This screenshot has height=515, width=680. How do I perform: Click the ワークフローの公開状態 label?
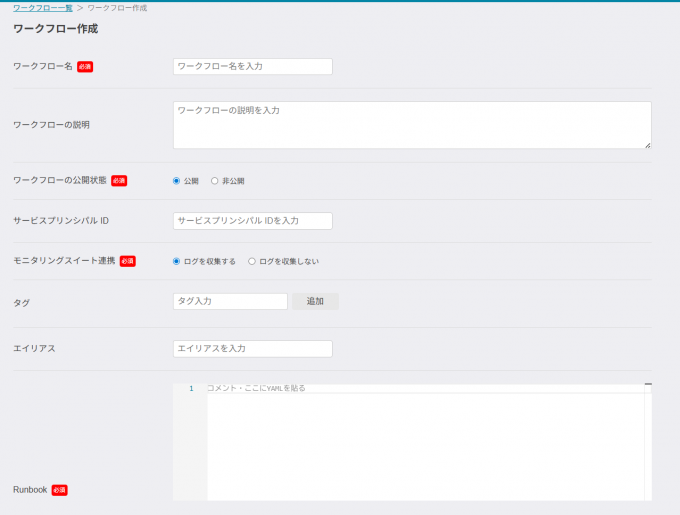[x=60, y=180]
